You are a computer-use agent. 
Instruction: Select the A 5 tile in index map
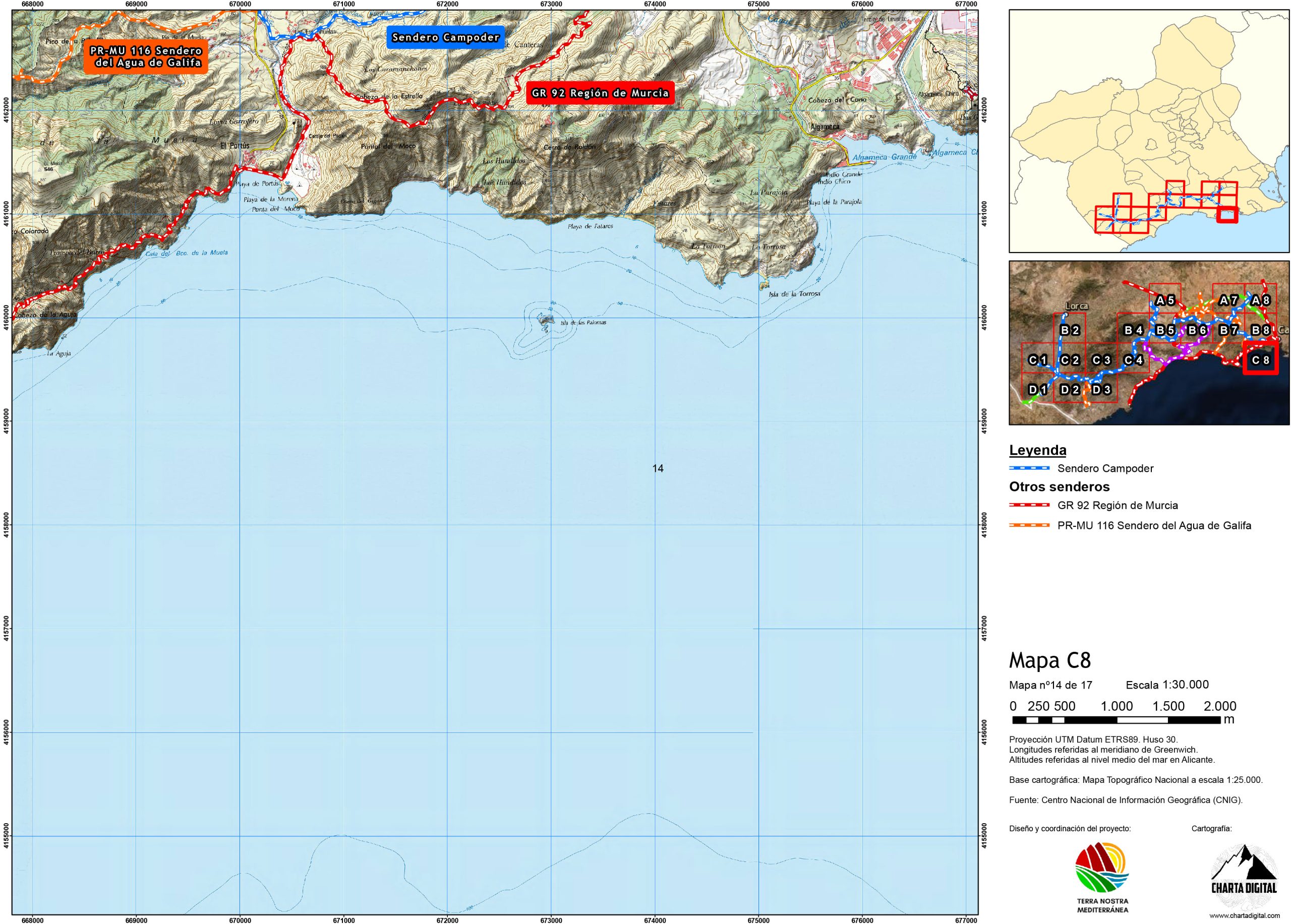(x=1165, y=300)
